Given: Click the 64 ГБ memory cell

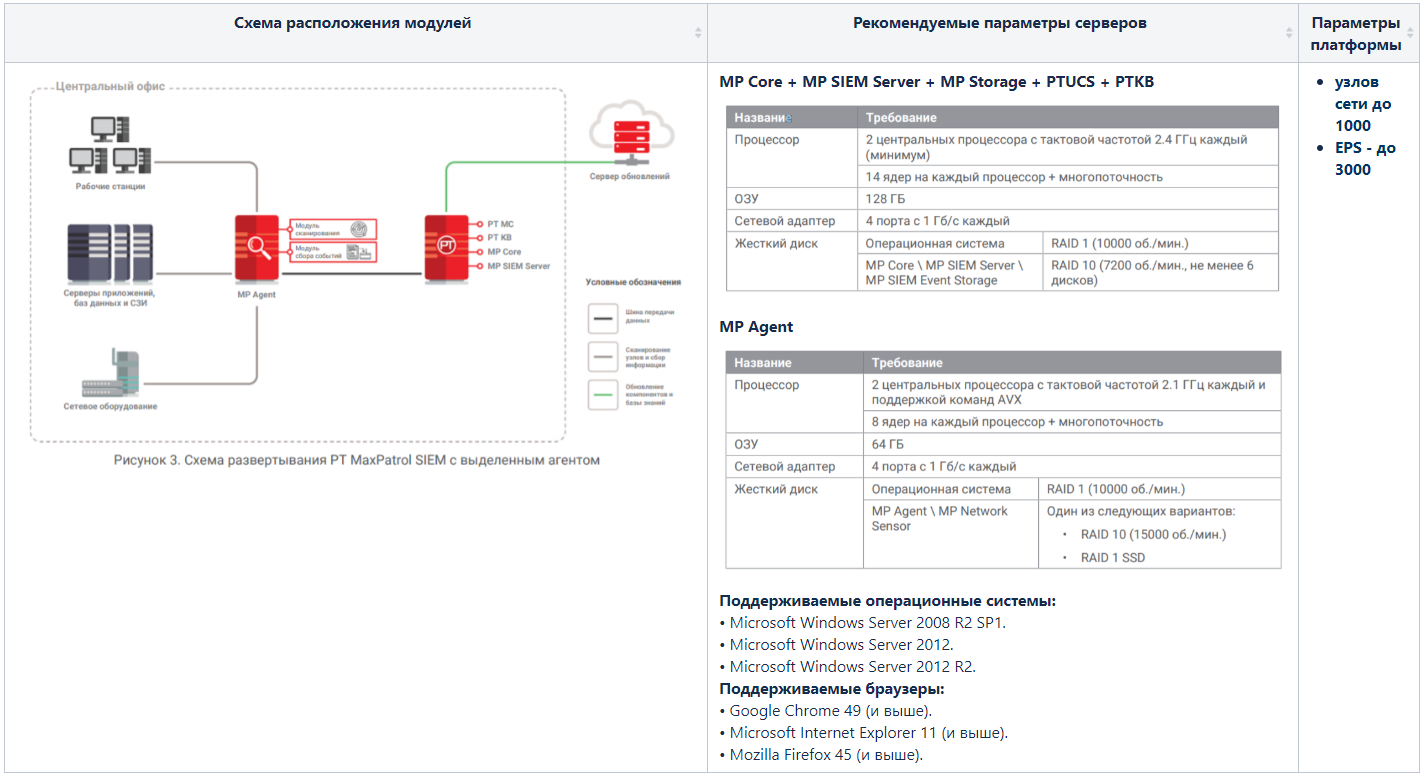Looking at the screenshot, I should 1072,444.
